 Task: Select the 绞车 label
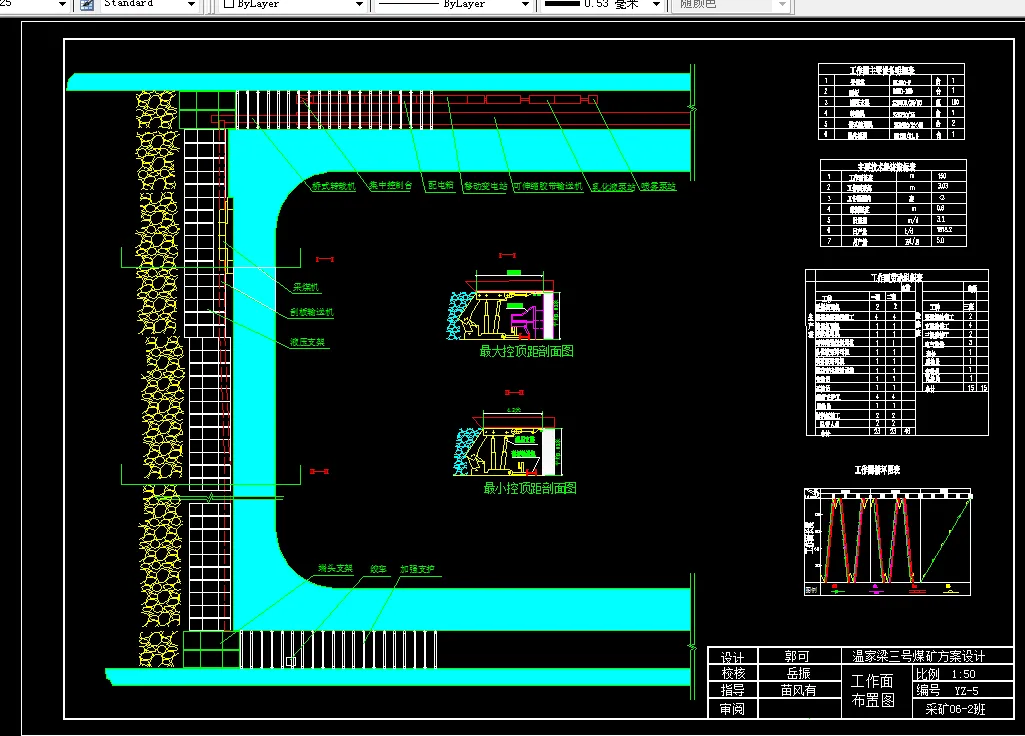pos(378,569)
